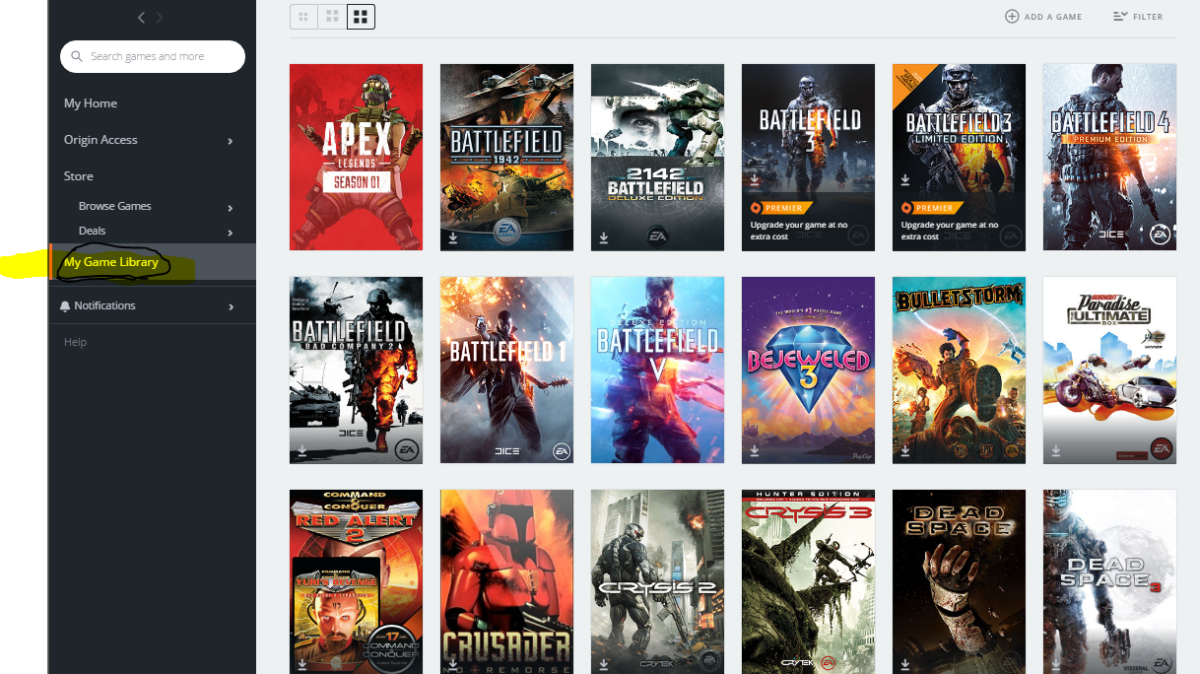Image resolution: width=1200 pixels, height=674 pixels.
Task: Open the Crysis 3 Hunter Edition tile
Action: coord(808,582)
